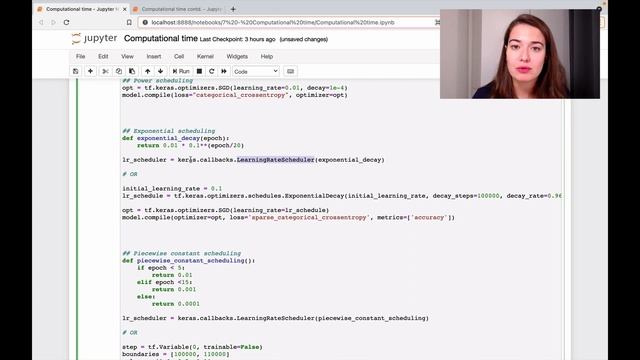
Task: Rename notebook title Computational time
Action: [x=160, y=38]
